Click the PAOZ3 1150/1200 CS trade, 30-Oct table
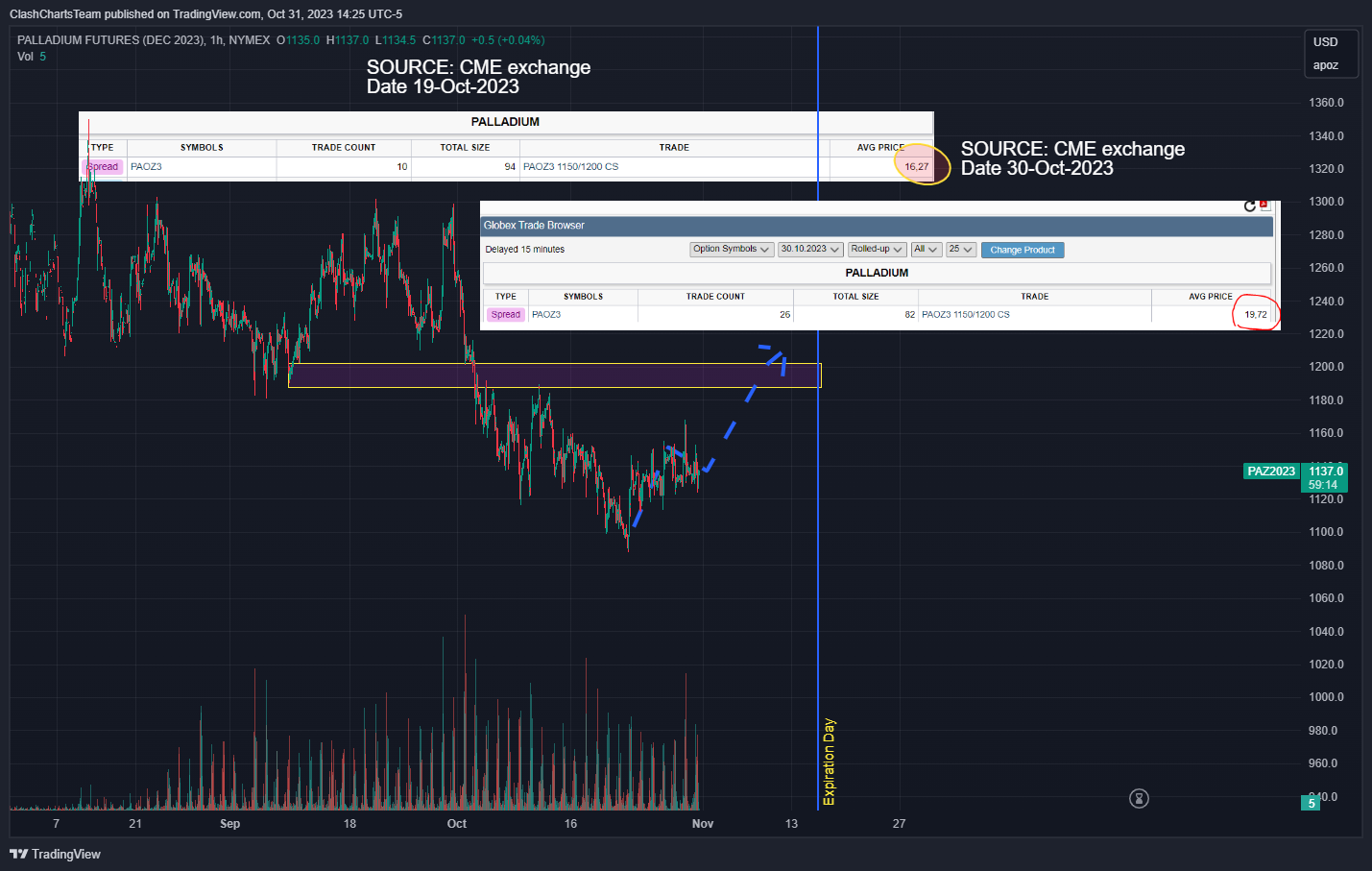The width and height of the screenshot is (1372, 871). [966, 314]
